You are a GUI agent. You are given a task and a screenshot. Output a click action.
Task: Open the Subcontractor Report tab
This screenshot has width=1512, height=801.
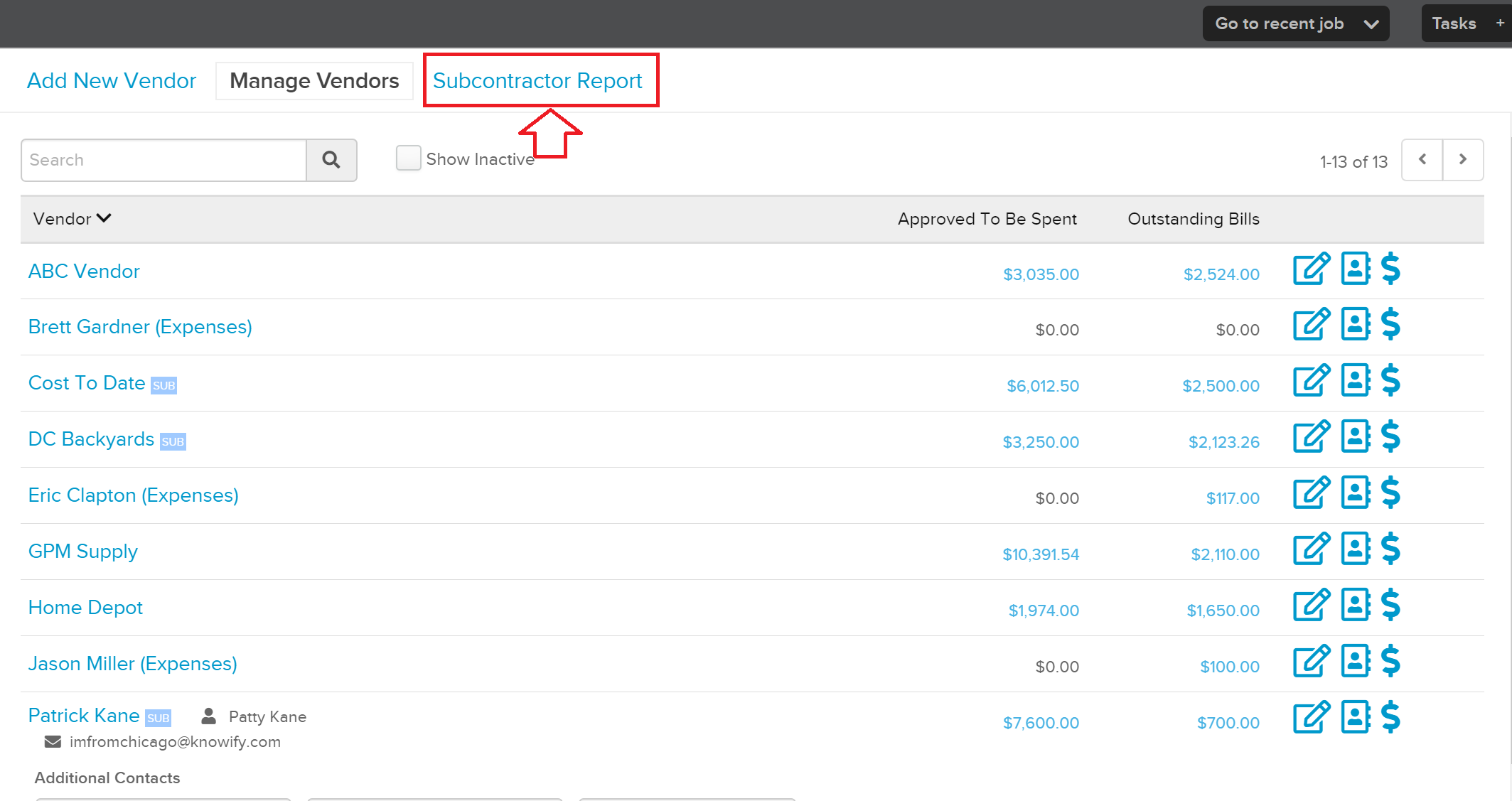537,81
